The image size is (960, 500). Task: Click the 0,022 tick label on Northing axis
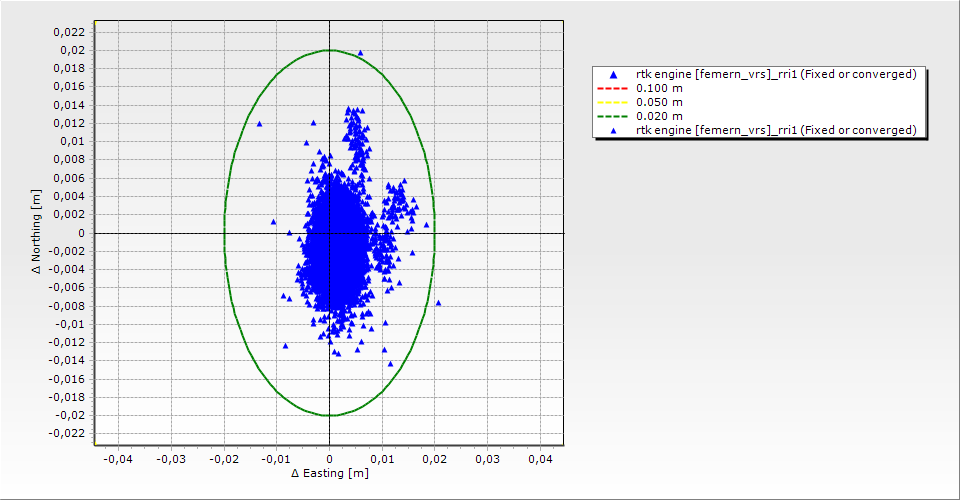[68, 32]
